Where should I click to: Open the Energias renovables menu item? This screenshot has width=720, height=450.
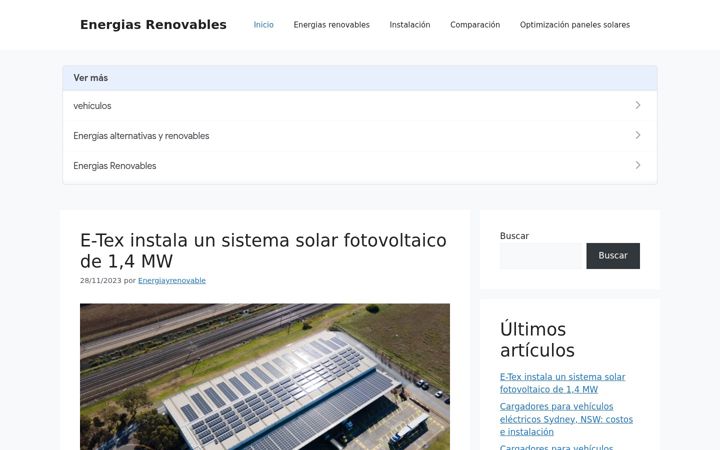click(x=332, y=25)
